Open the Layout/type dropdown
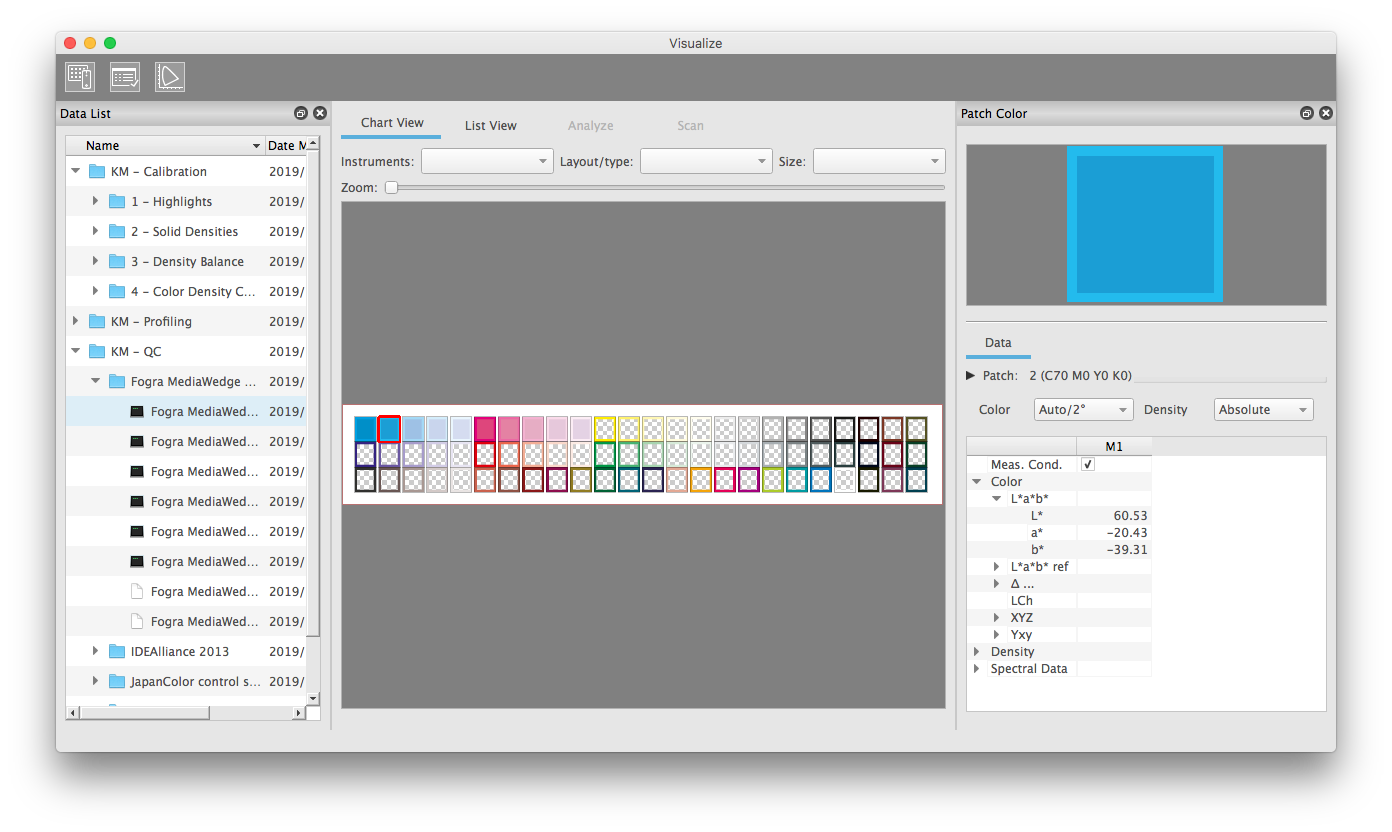This screenshot has height=832, width=1392. pos(706,161)
